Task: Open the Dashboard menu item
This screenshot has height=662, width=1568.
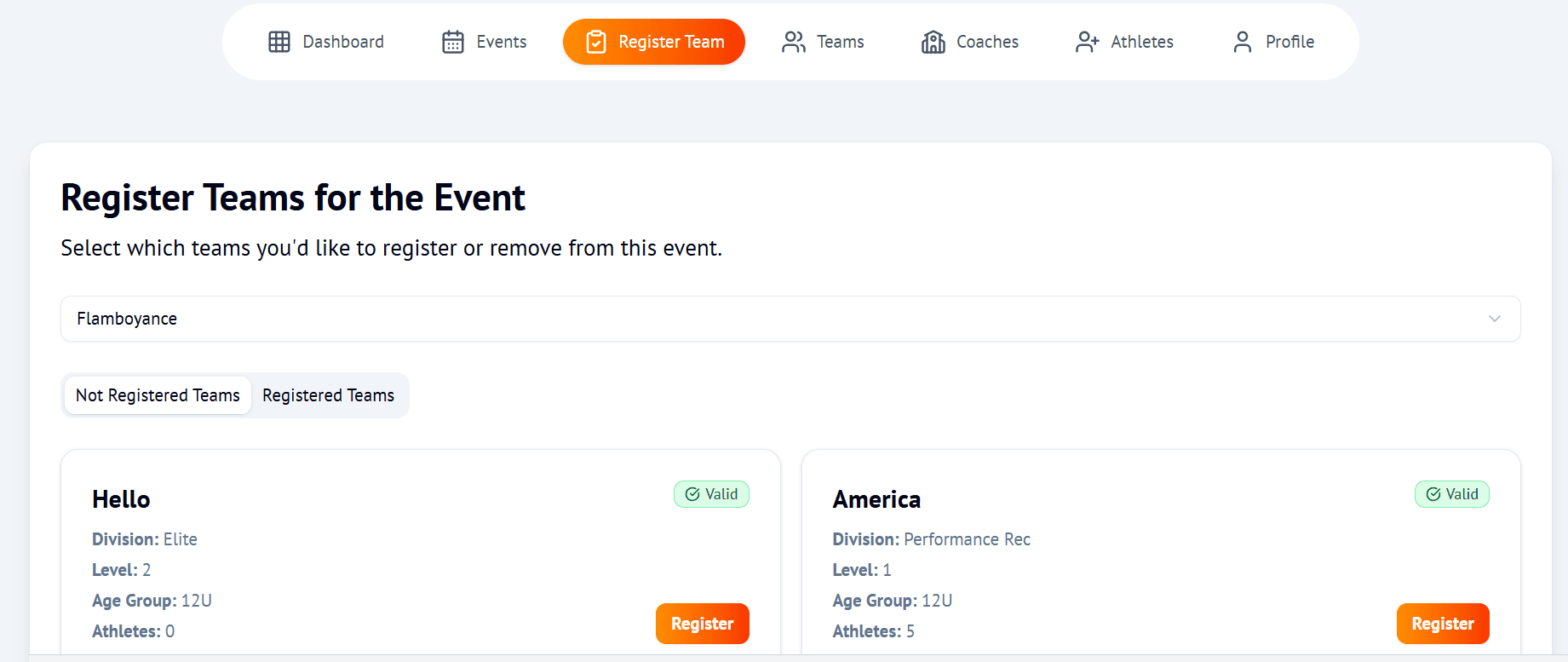Action: pyautogui.click(x=326, y=42)
